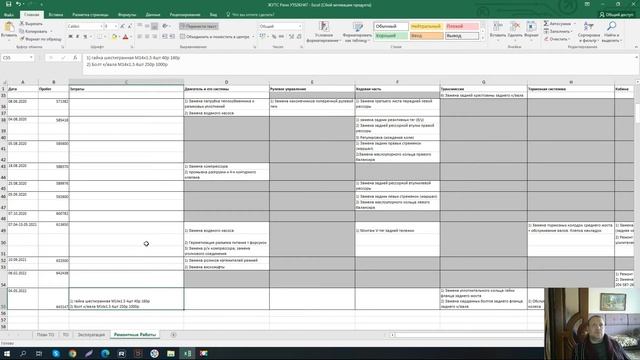The width and height of the screenshot is (640, 360).
Task: Open Find & Select with the magnifier
Action: (611, 32)
